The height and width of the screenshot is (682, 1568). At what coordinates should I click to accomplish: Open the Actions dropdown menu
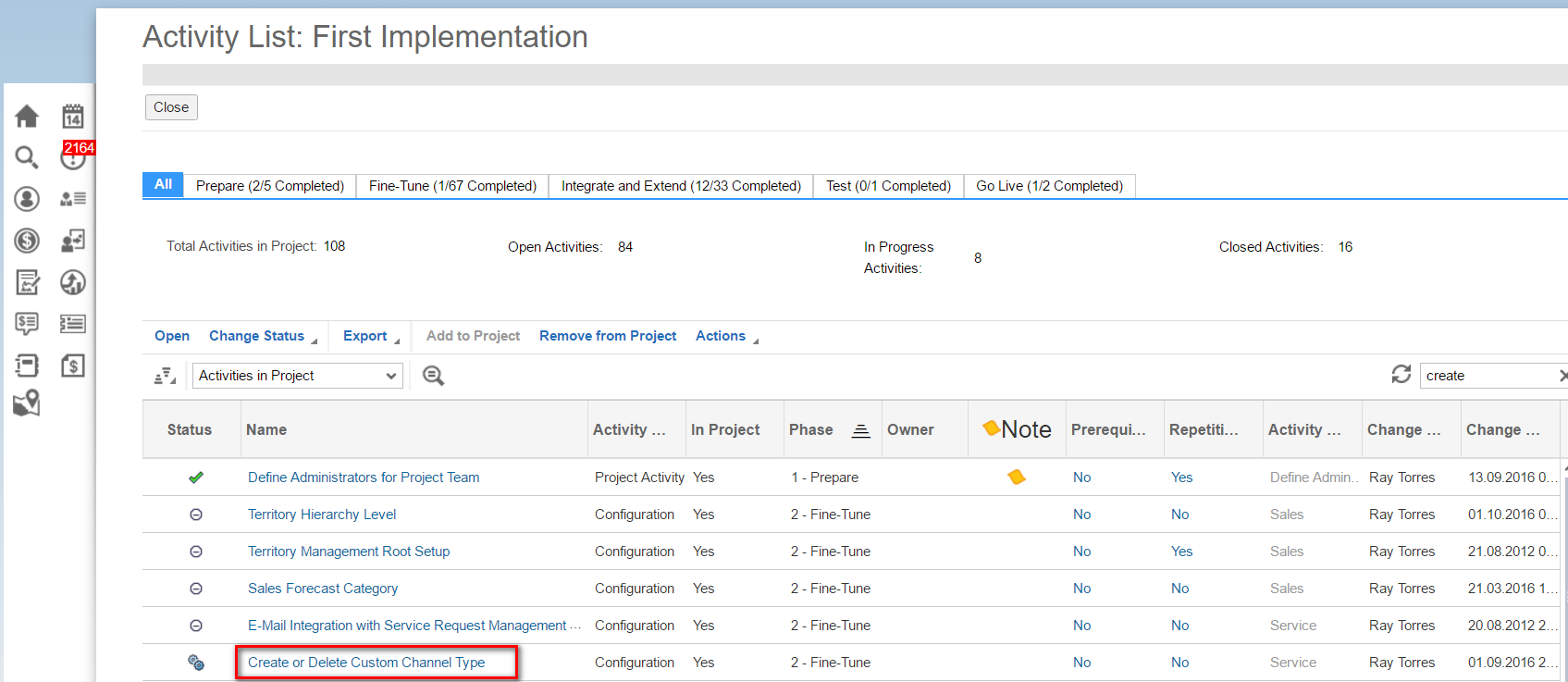click(x=726, y=336)
